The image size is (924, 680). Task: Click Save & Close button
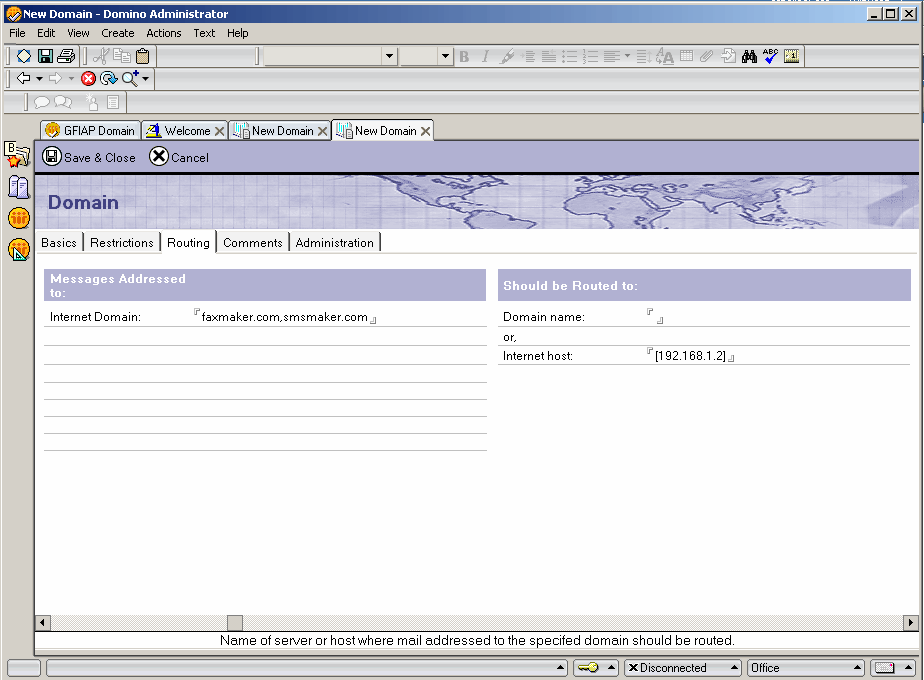[x=89, y=157]
